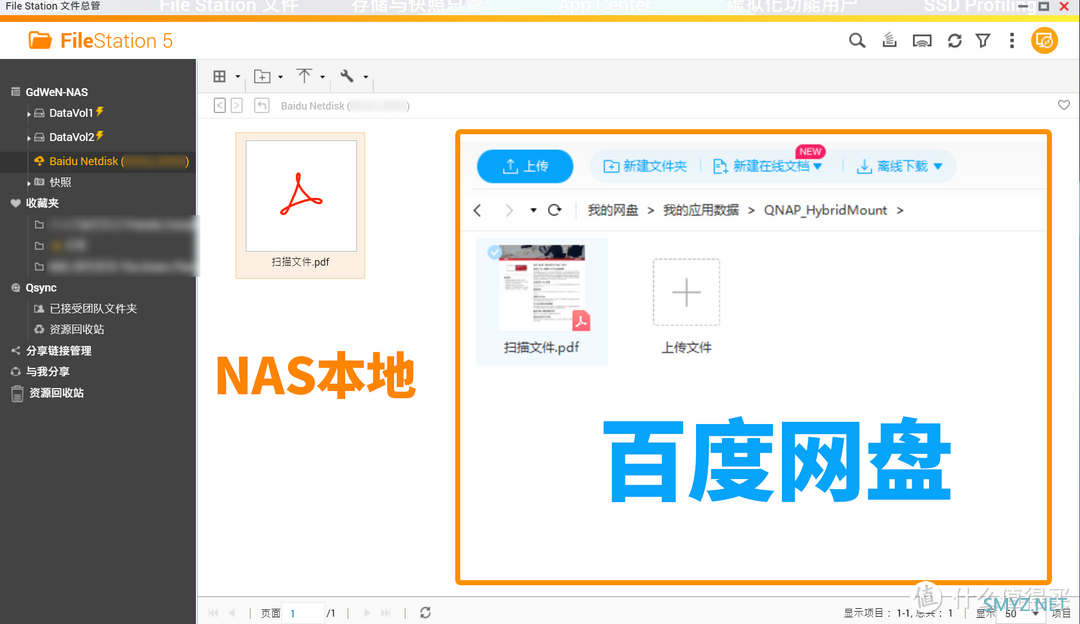Select the DataVol2 volume
The image size is (1080, 624).
tap(71, 137)
